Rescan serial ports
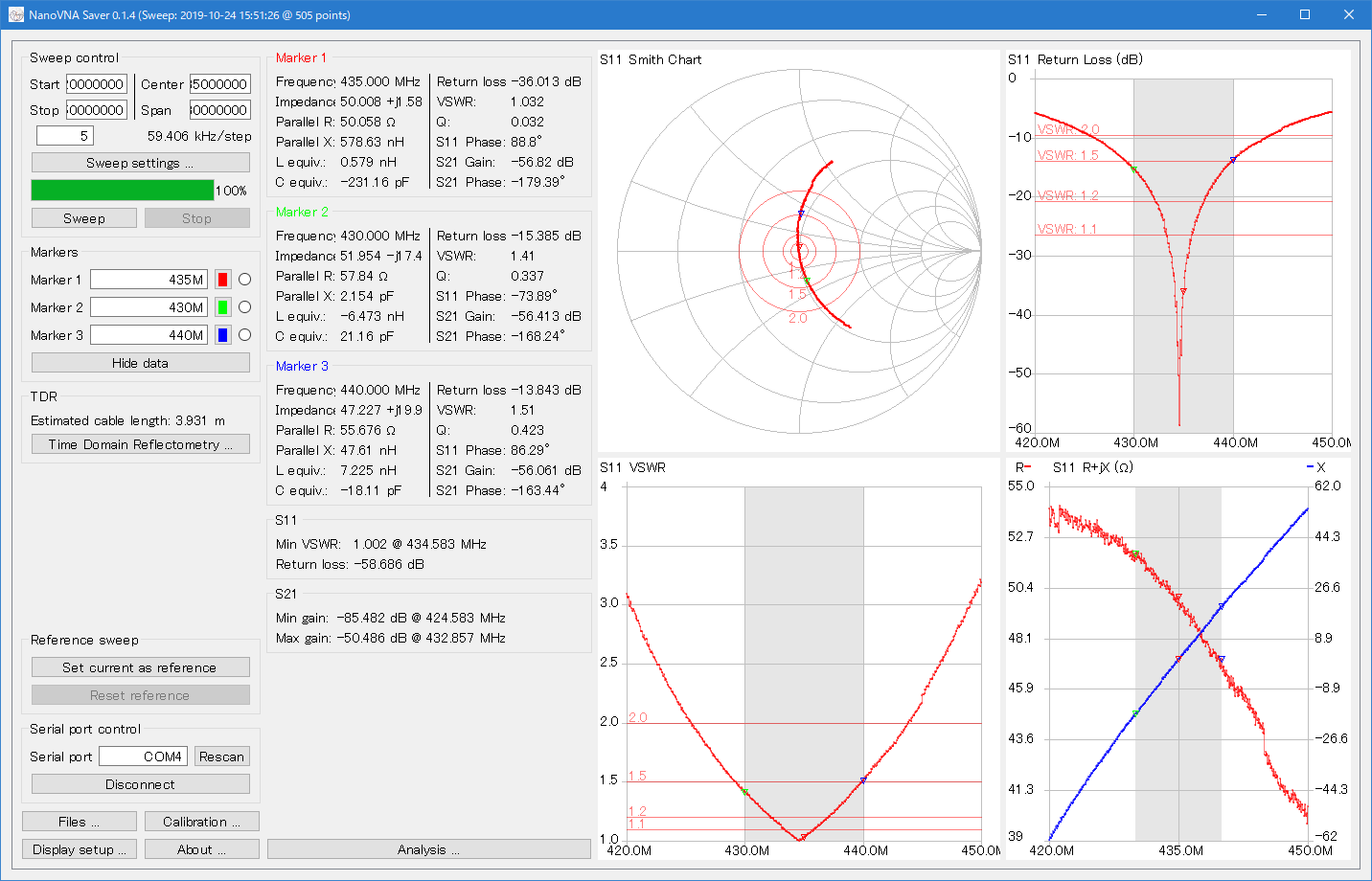This screenshot has height=881, width=1372. (221, 757)
